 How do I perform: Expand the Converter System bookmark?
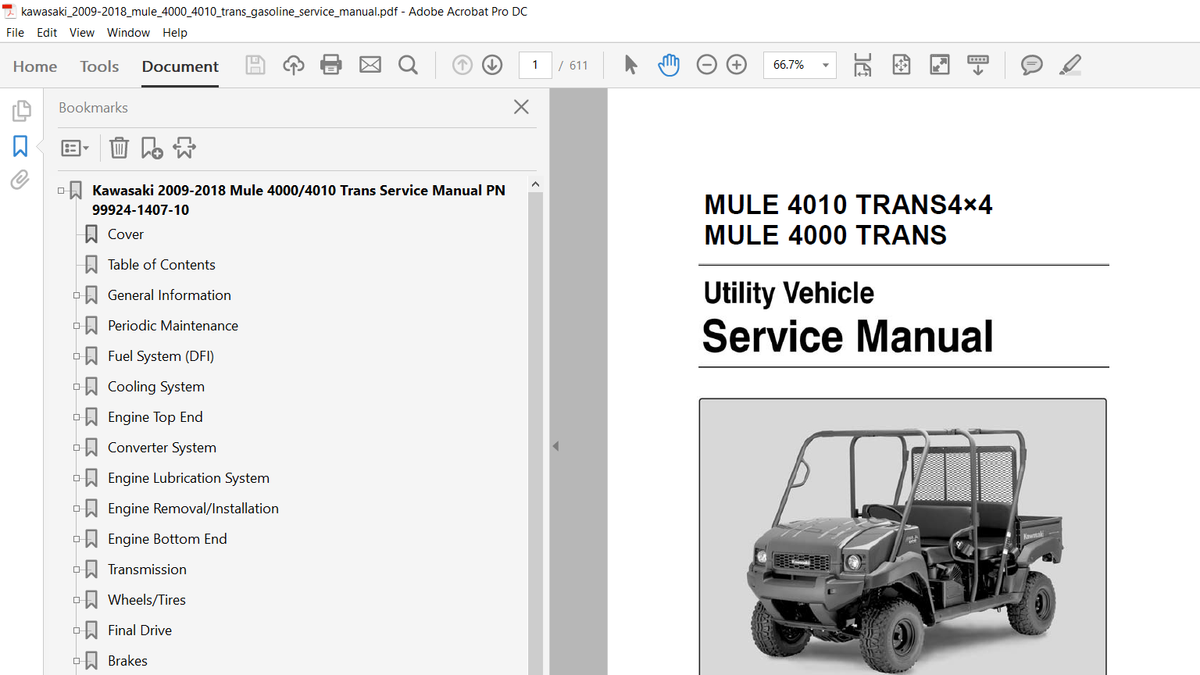pos(77,448)
